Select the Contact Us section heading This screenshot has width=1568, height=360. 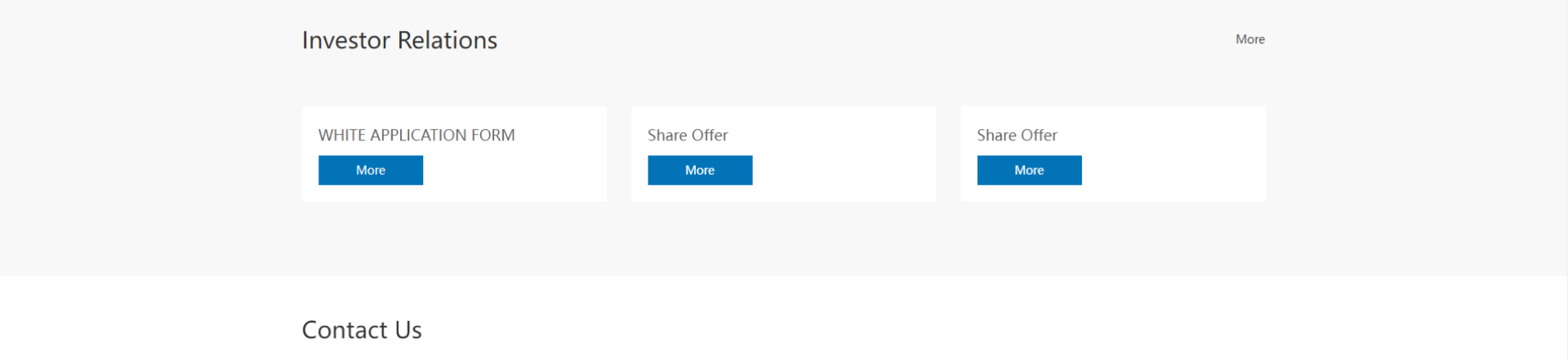click(362, 330)
